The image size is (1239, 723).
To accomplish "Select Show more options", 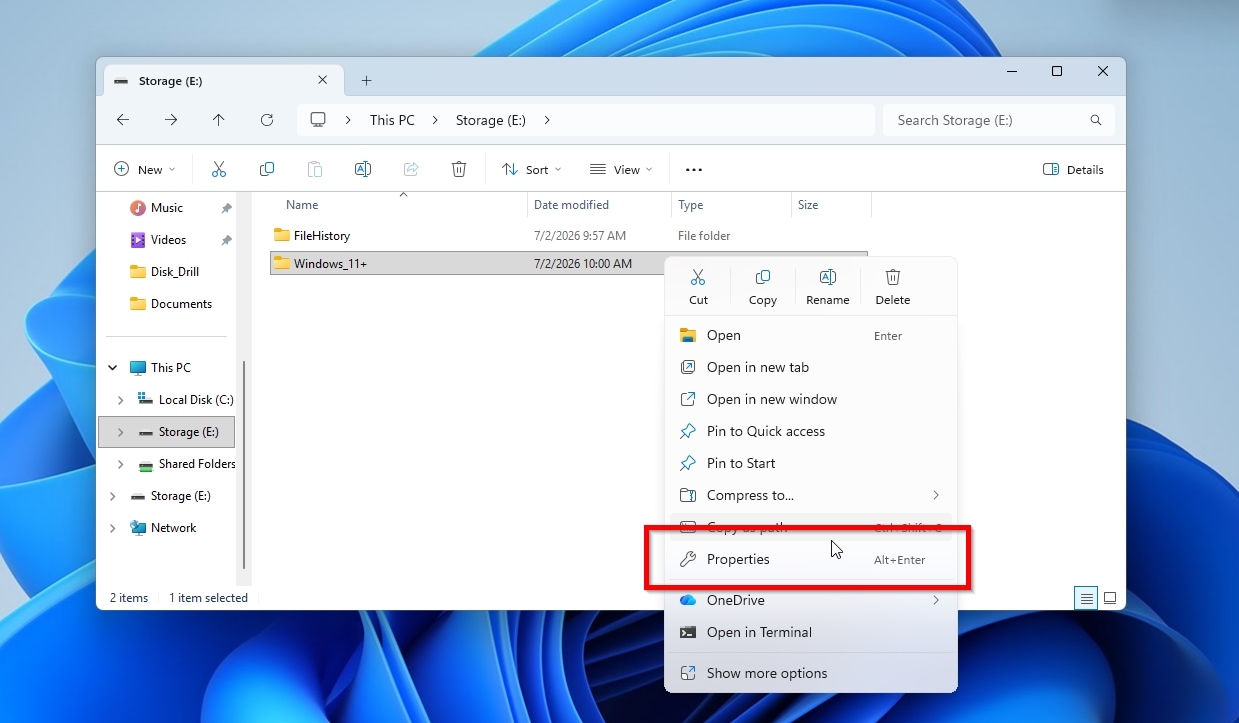I will pyautogui.click(x=811, y=673).
